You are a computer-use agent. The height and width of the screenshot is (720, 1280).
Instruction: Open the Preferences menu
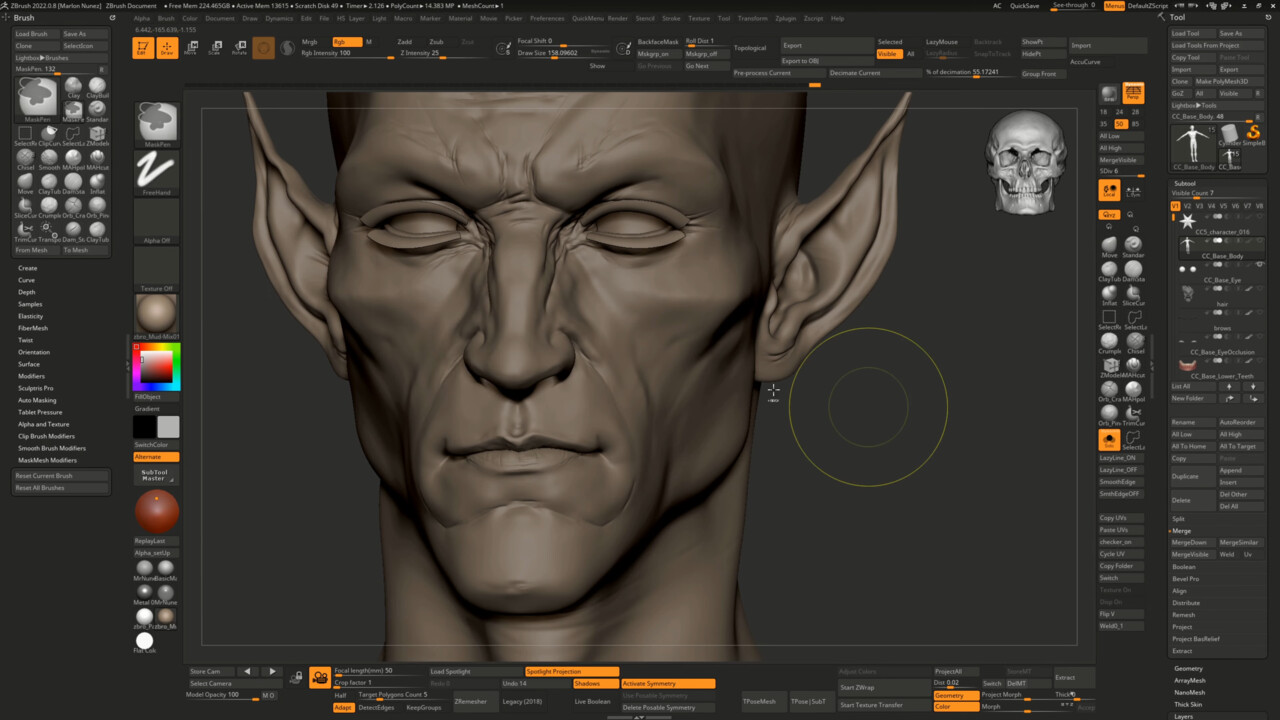tap(547, 18)
